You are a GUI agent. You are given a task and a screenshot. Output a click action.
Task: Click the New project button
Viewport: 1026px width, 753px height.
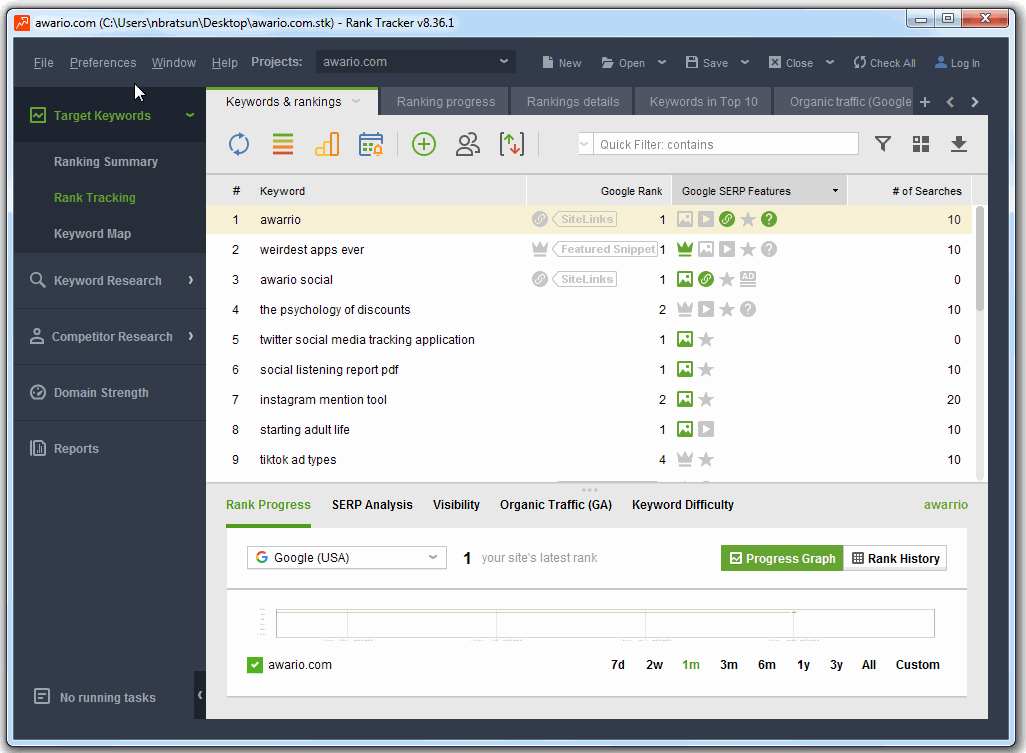click(x=561, y=63)
